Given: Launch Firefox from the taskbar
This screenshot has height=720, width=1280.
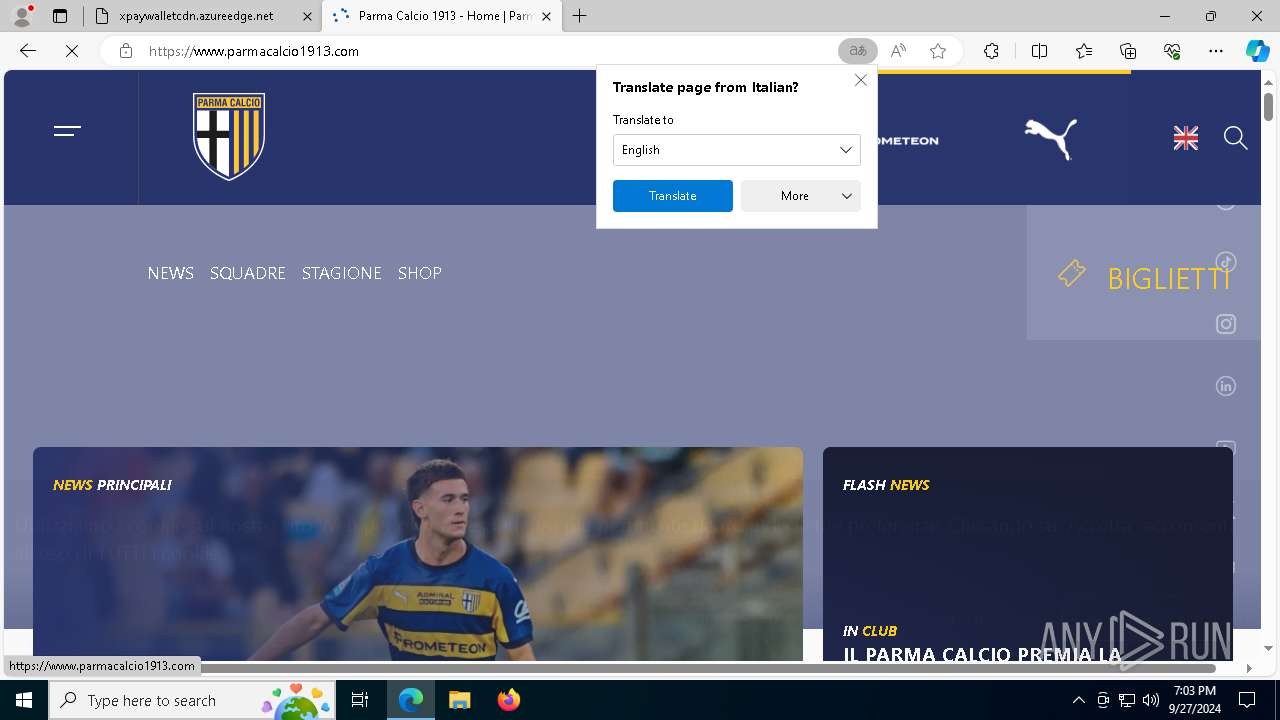Looking at the screenshot, I should pos(509,700).
